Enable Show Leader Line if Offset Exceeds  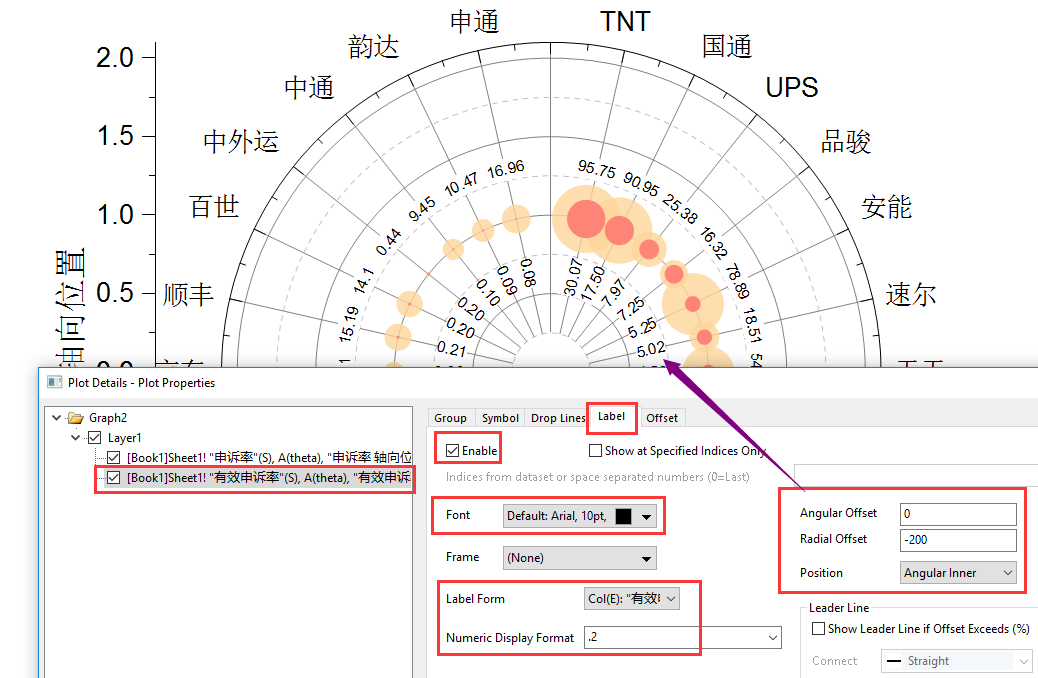(819, 629)
